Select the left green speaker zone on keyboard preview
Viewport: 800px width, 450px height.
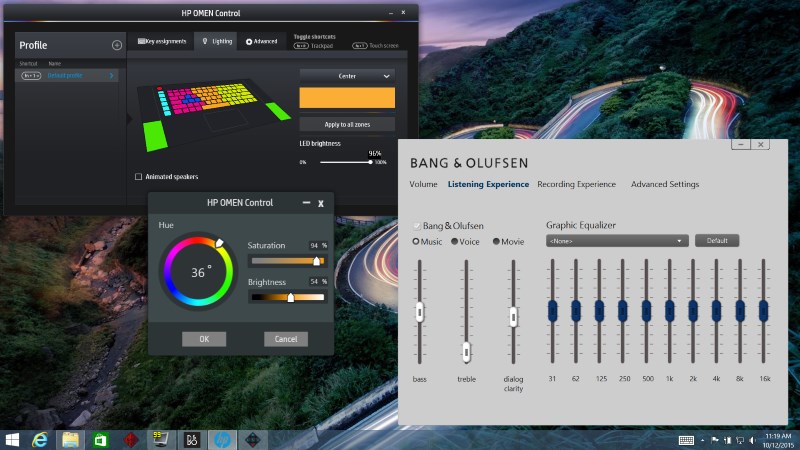pos(155,135)
